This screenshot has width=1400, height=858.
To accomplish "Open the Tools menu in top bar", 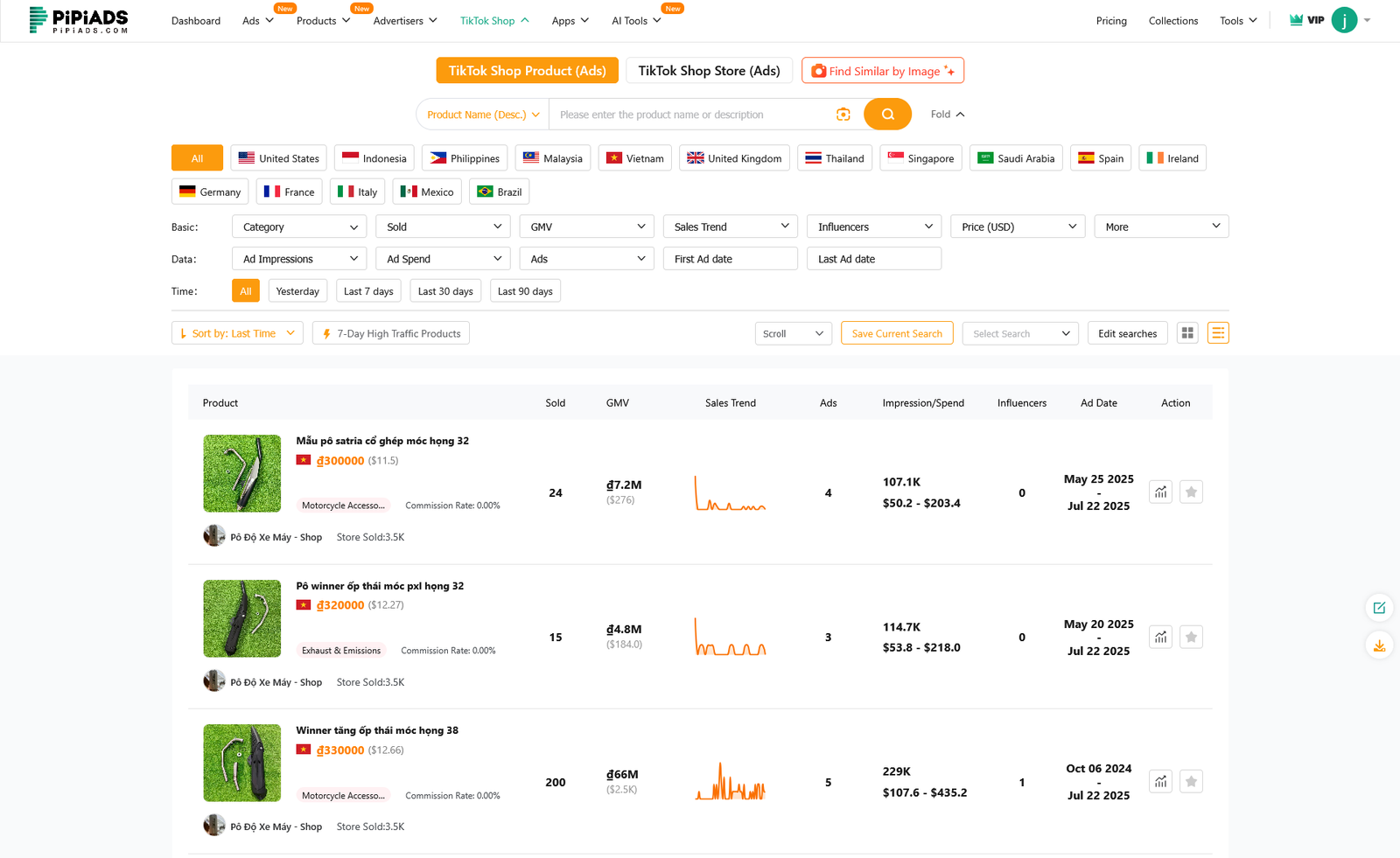I will tap(1238, 20).
